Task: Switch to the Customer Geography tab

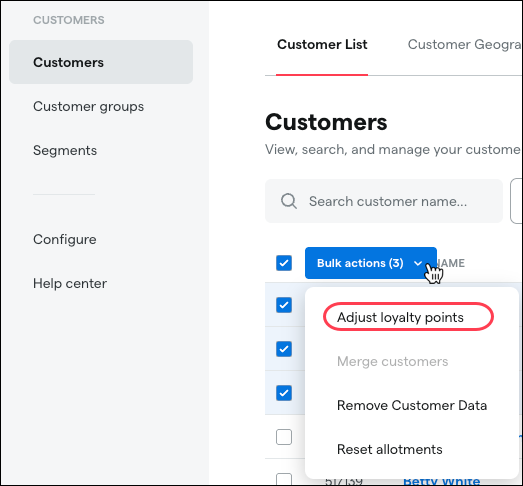Action: [x=464, y=44]
